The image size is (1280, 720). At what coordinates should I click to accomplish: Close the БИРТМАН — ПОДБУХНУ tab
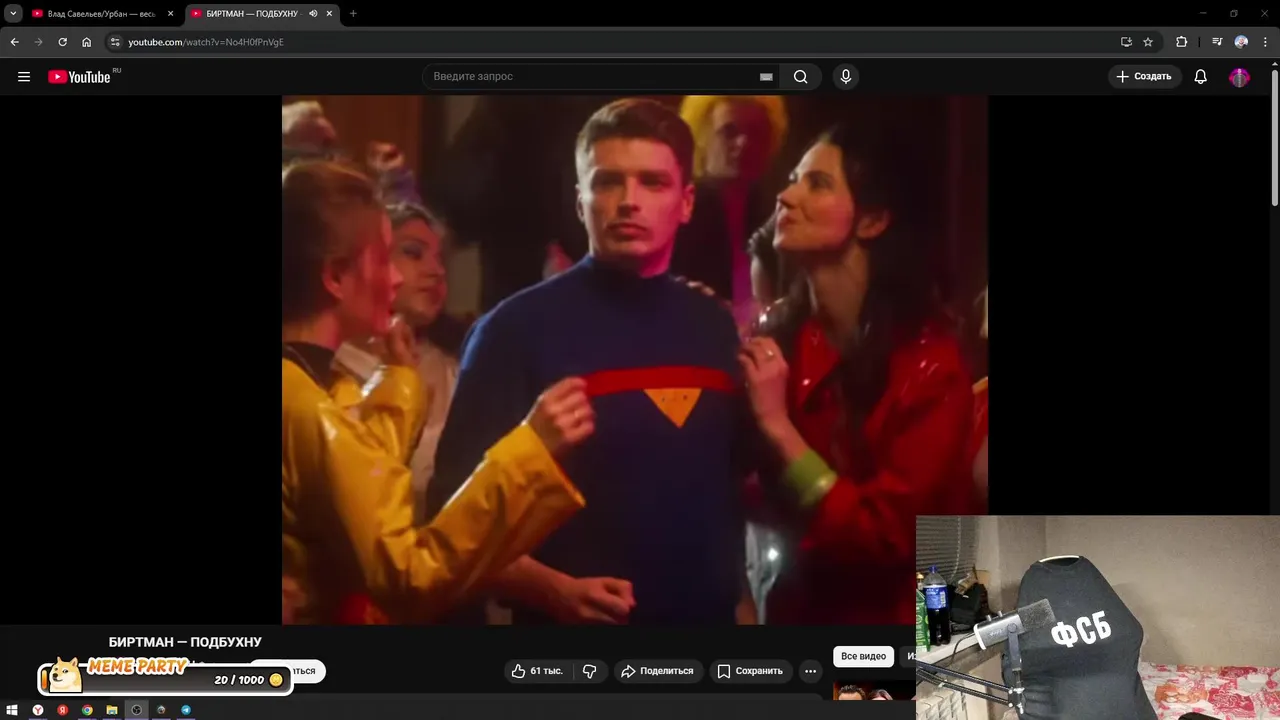pyautogui.click(x=329, y=14)
